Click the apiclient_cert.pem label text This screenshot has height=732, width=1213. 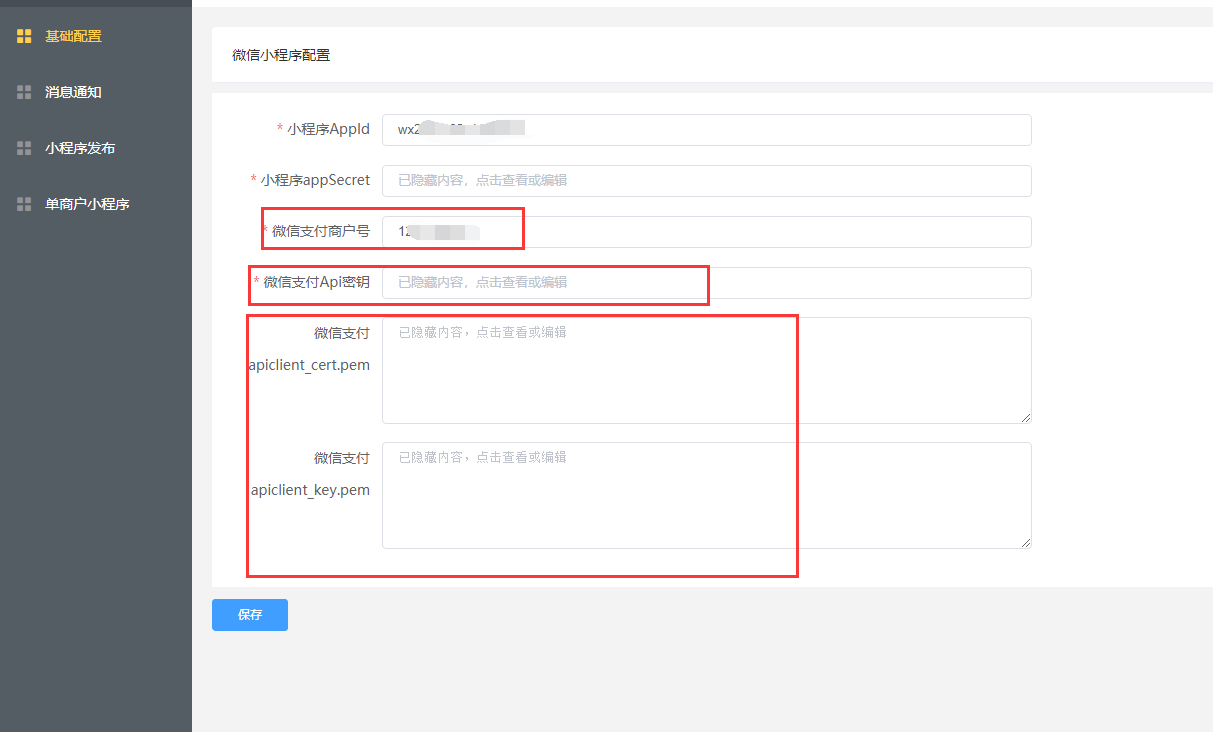(309, 365)
